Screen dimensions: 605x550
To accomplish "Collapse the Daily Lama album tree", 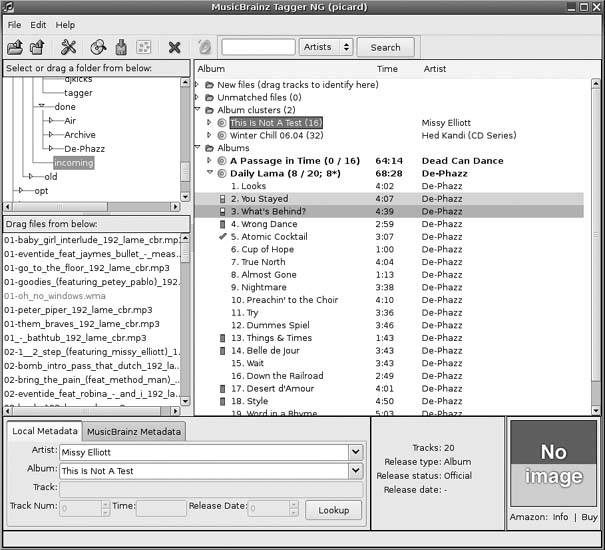I will click(x=209, y=173).
